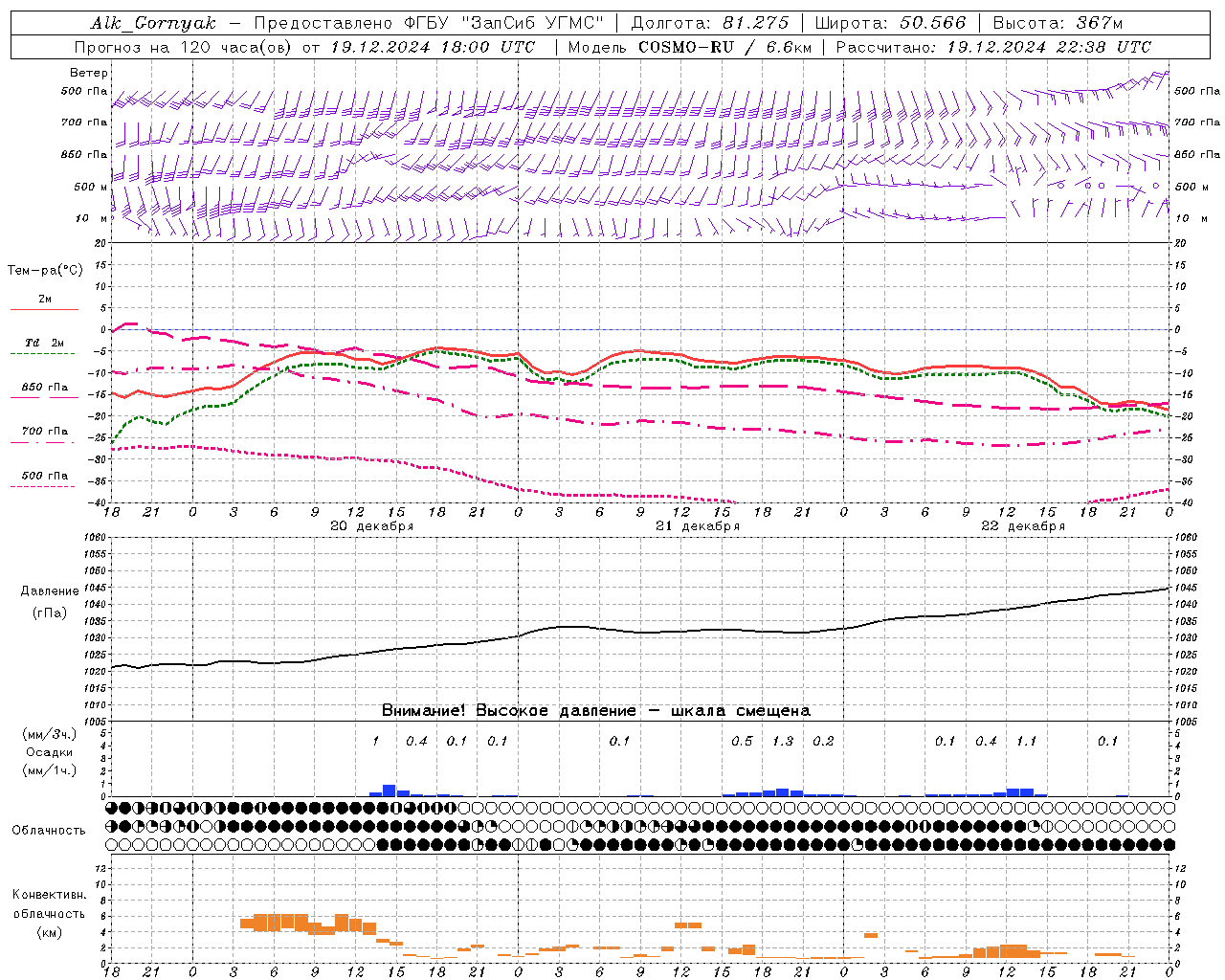Click the Давление pressure axis label
The width and height of the screenshot is (1225, 980).
pyautogui.click(x=50, y=591)
